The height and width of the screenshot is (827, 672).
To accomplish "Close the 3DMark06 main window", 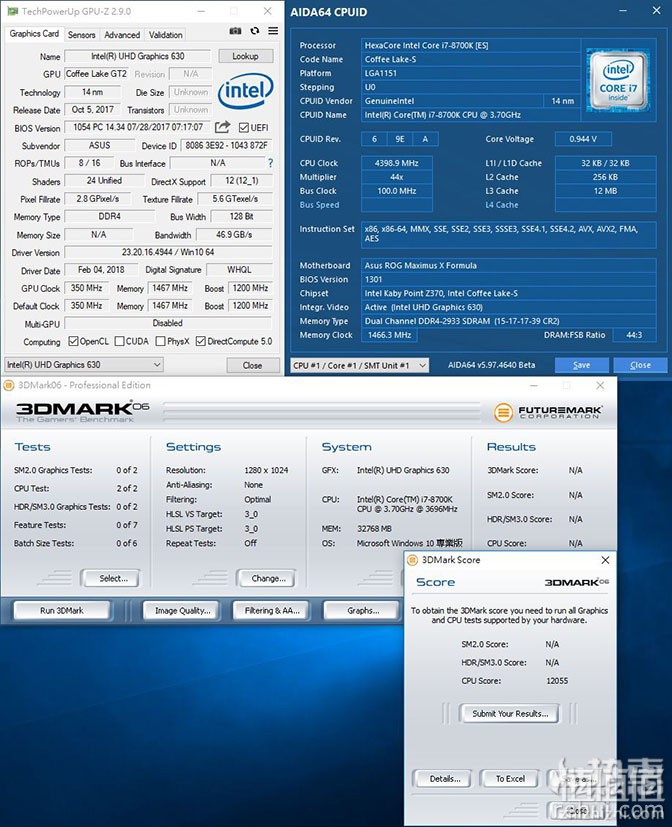I will click(x=600, y=386).
